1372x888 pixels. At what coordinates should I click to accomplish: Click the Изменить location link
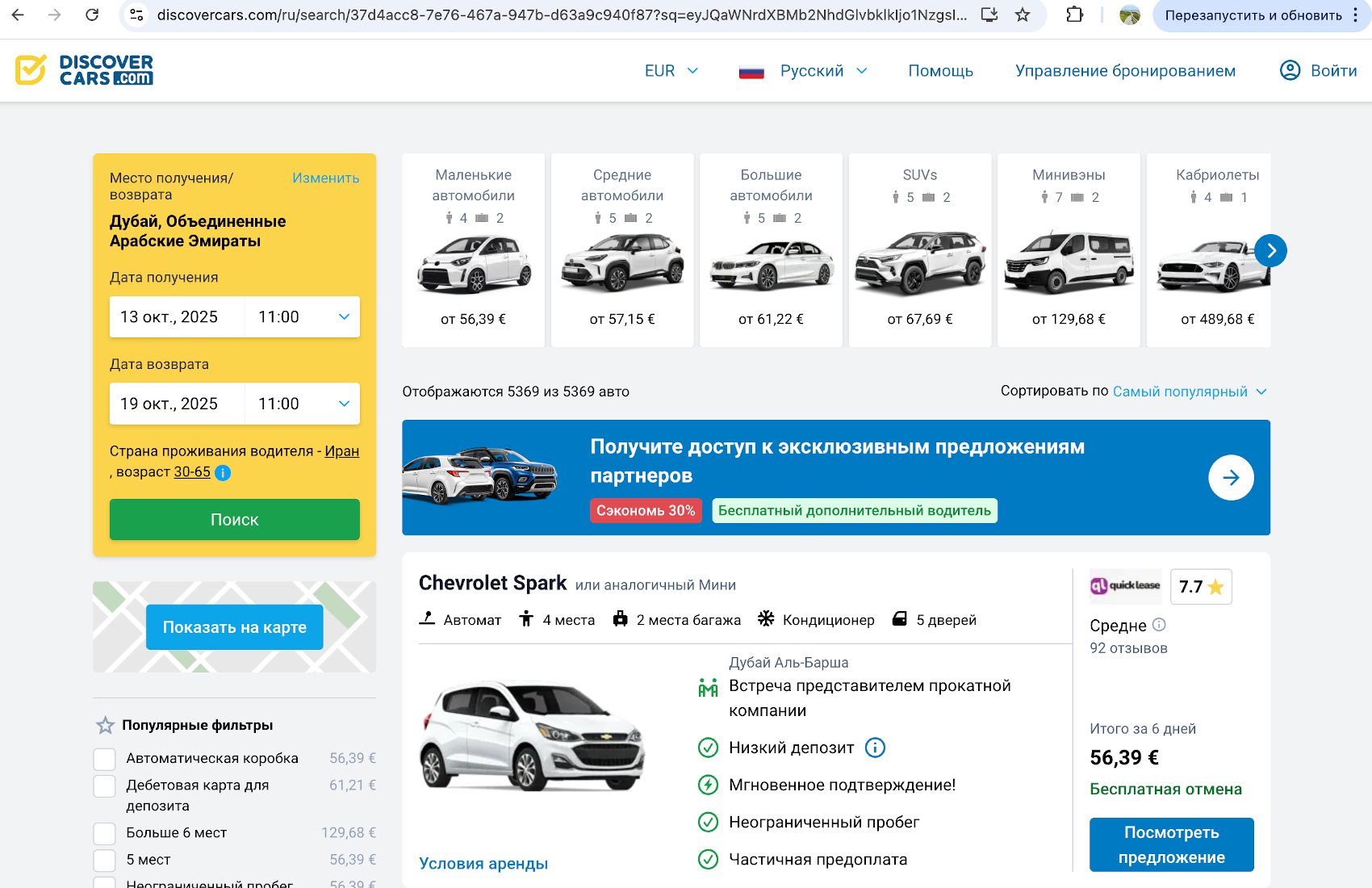coord(326,178)
